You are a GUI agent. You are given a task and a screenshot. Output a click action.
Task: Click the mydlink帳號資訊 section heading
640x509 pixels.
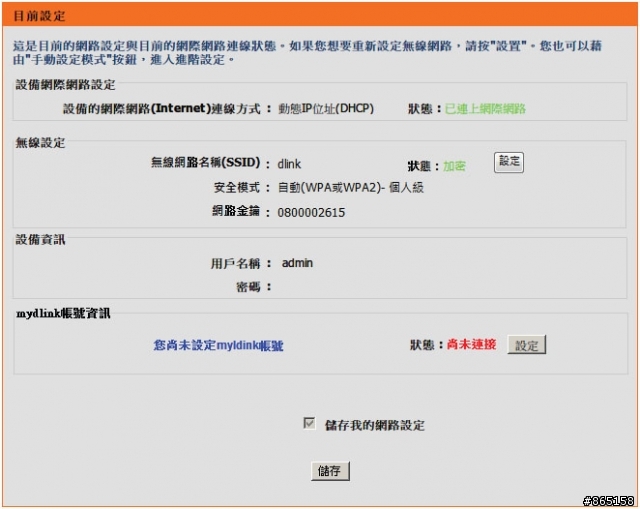(63, 313)
